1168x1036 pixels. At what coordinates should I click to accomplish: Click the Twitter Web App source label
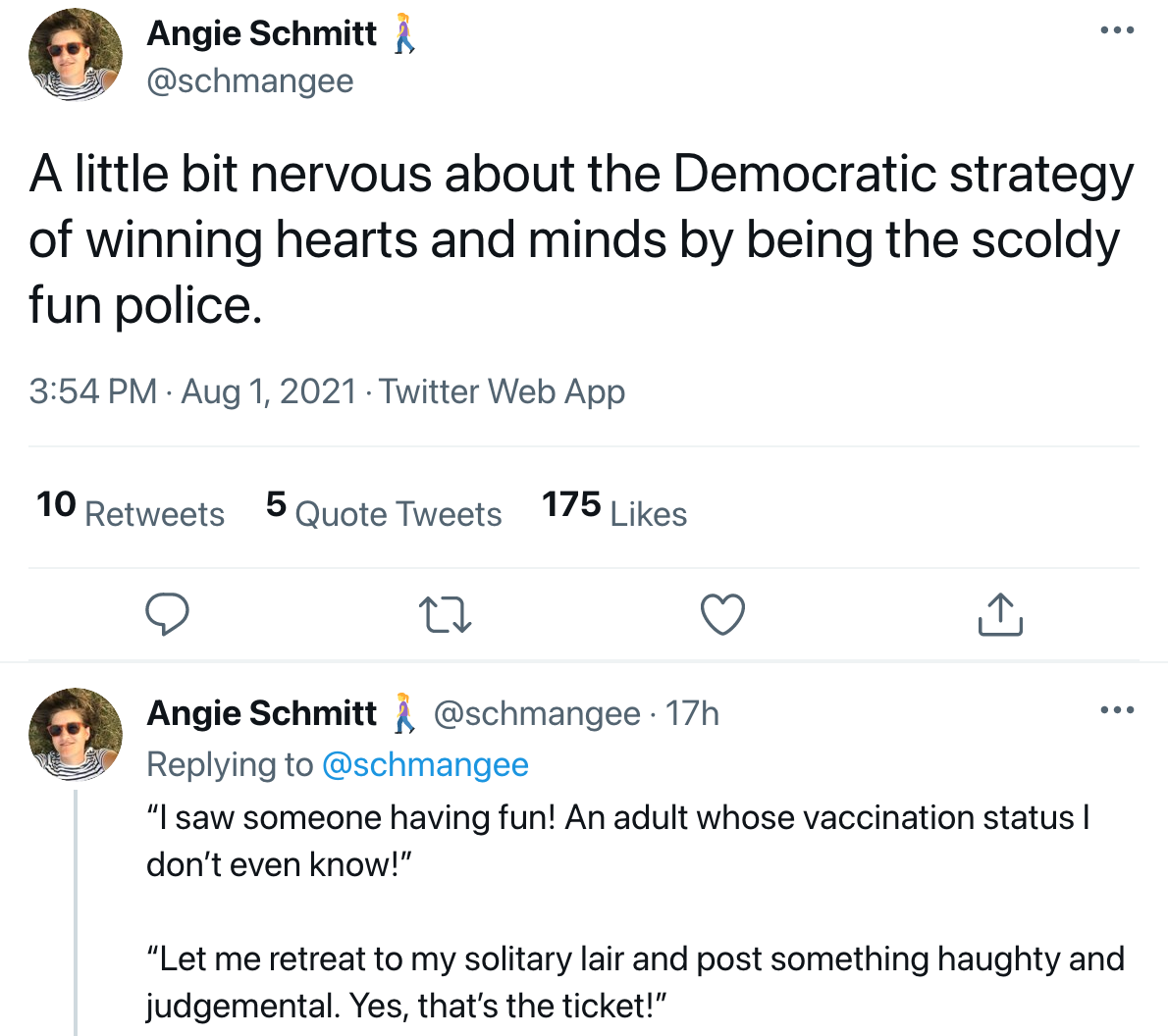pos(503,391)
